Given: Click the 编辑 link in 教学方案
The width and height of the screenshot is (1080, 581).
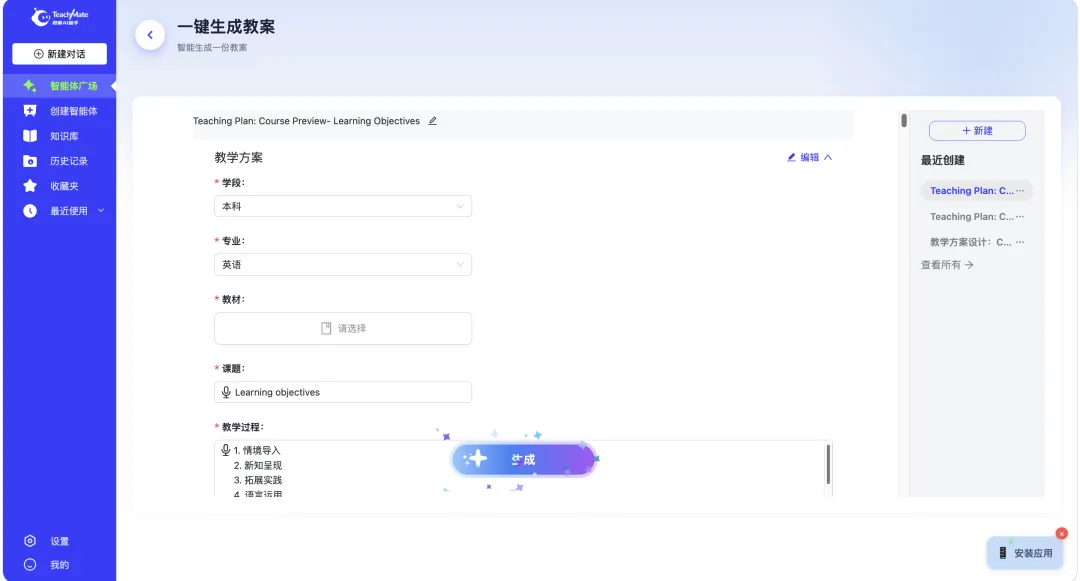Looking at the screenshot, I should point(803,158).
